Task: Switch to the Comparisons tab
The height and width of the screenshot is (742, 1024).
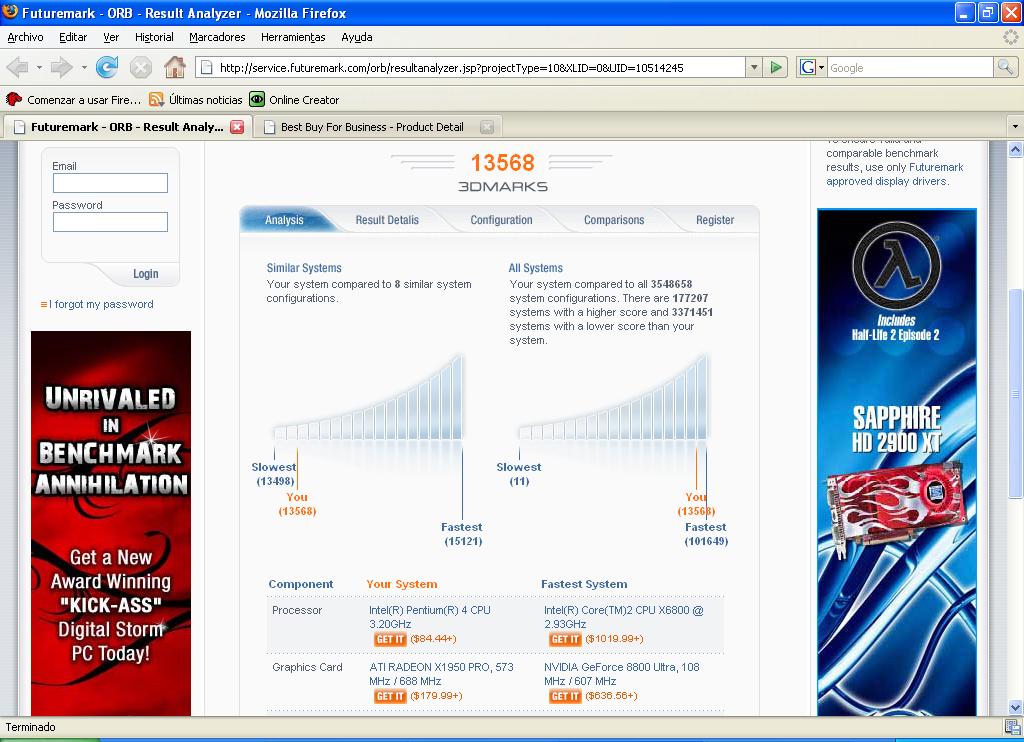Action: point(614,220)
